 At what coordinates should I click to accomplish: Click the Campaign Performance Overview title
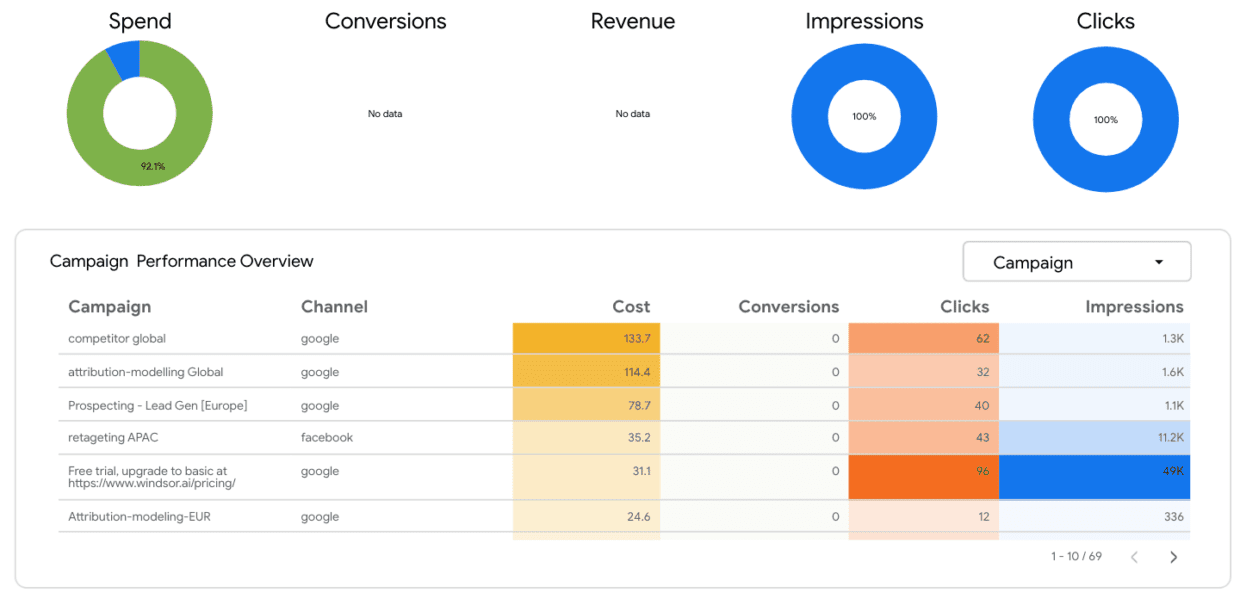pos(181,261)
